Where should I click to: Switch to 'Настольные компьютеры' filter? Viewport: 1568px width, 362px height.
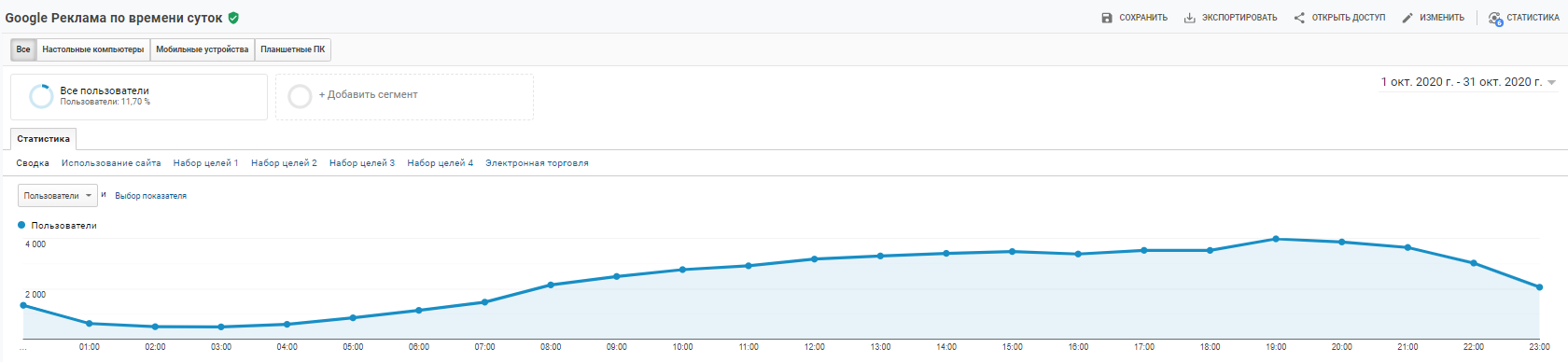93,49
